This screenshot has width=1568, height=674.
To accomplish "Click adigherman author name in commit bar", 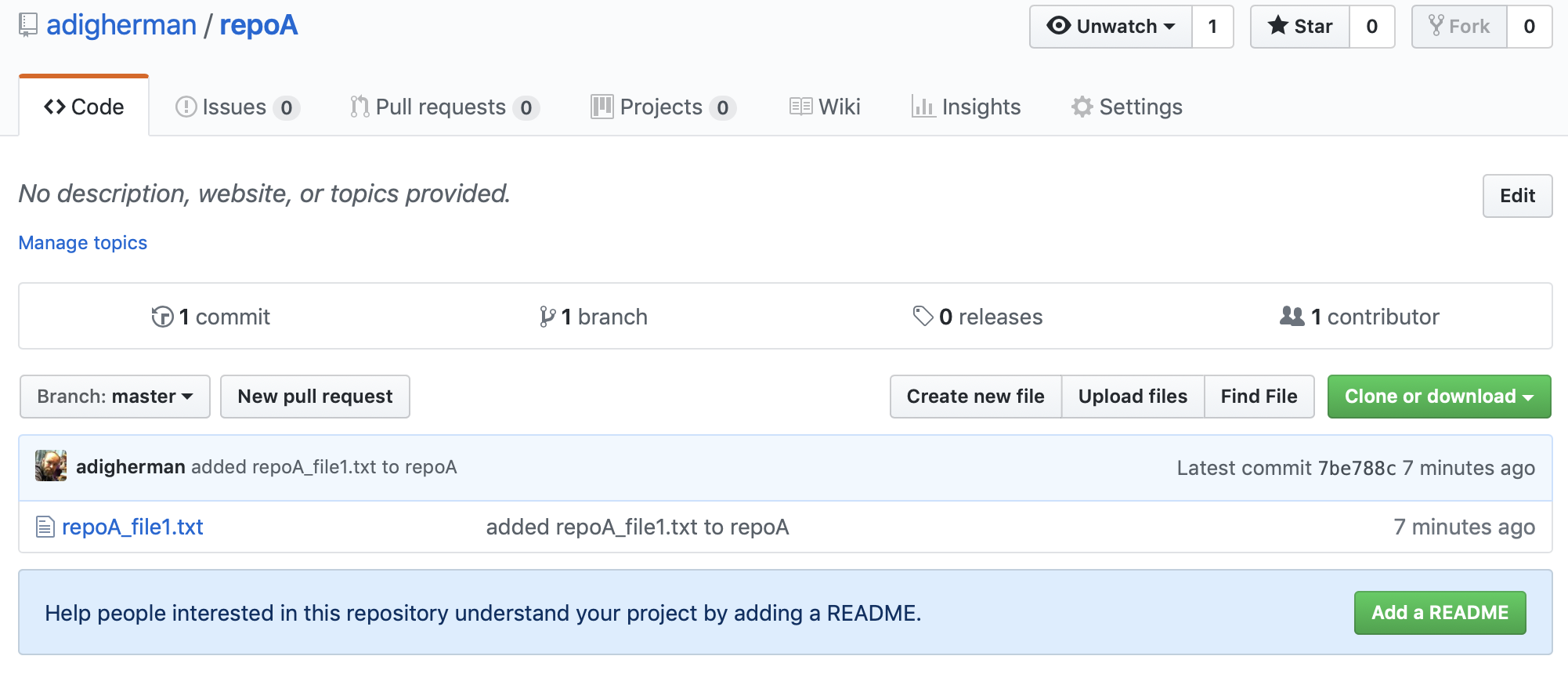I will (x=131, y=467).
